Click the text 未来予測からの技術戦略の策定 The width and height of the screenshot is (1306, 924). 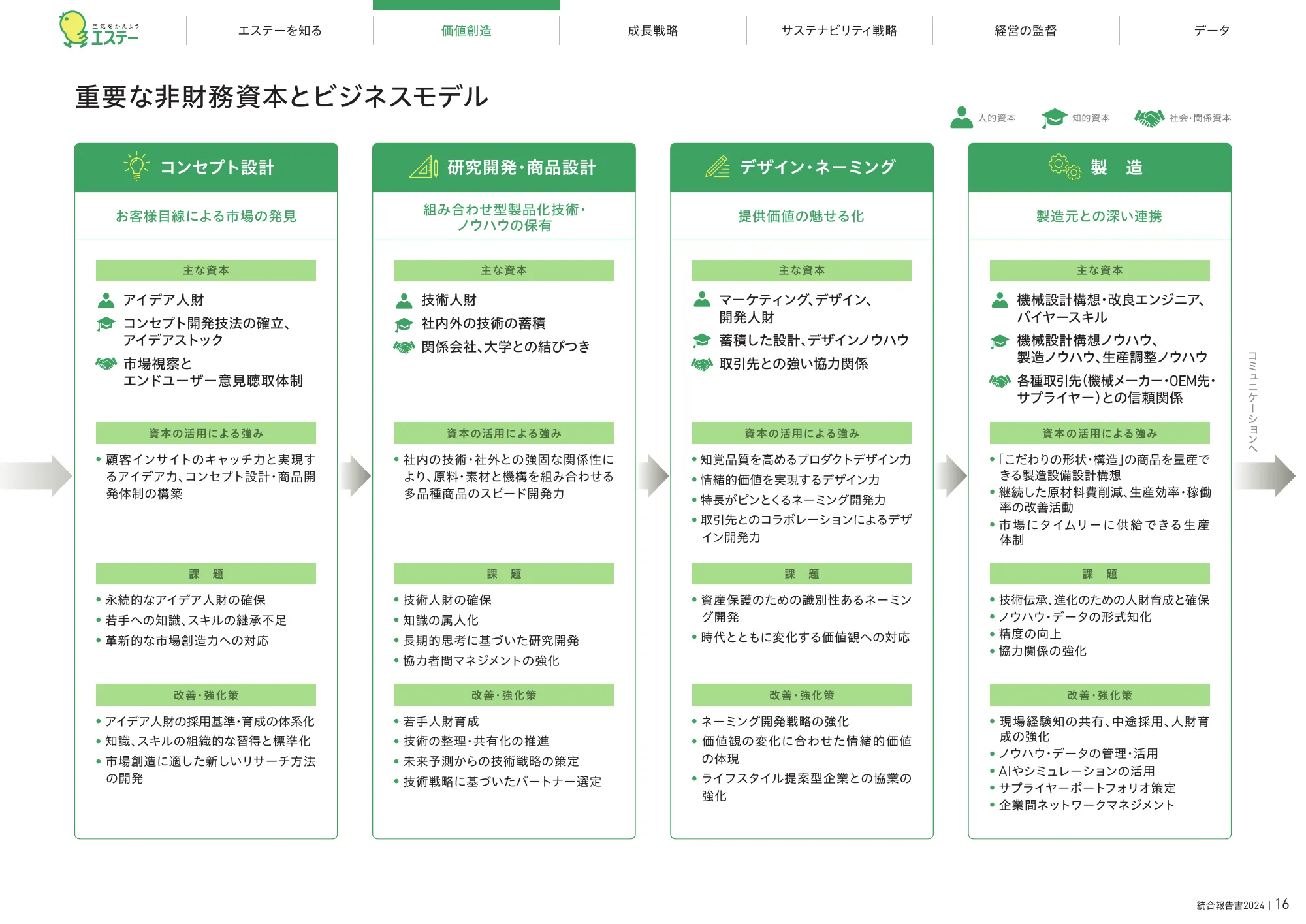[491, 761]
